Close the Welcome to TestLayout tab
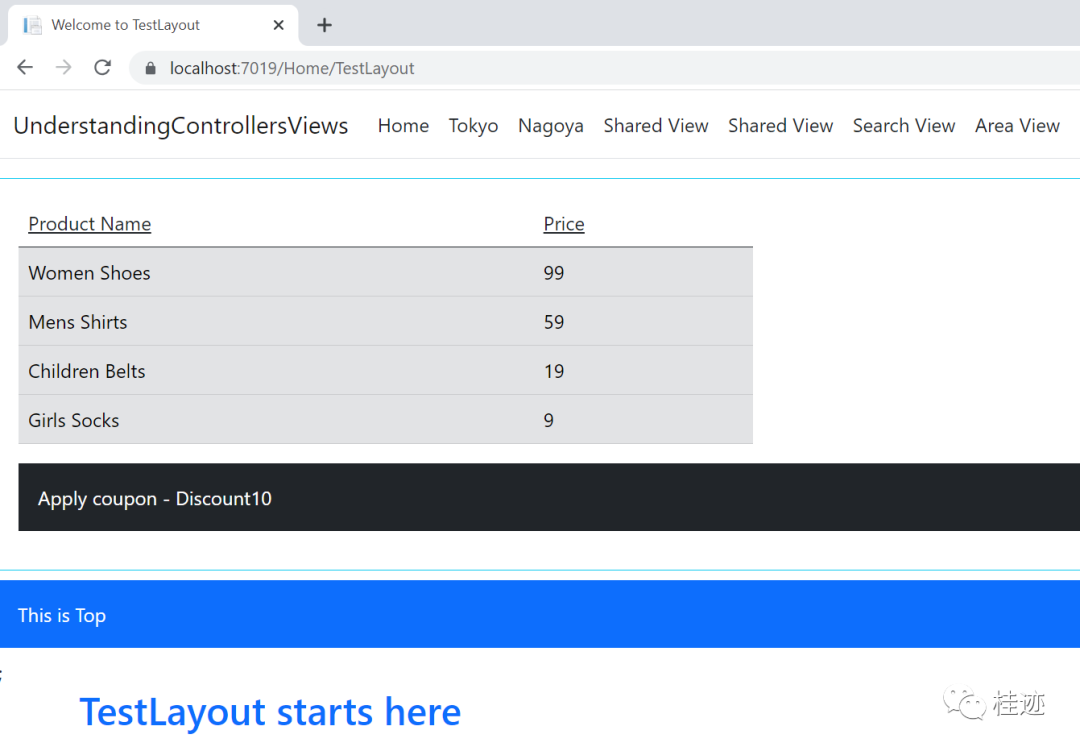 [x=278, y=25]
